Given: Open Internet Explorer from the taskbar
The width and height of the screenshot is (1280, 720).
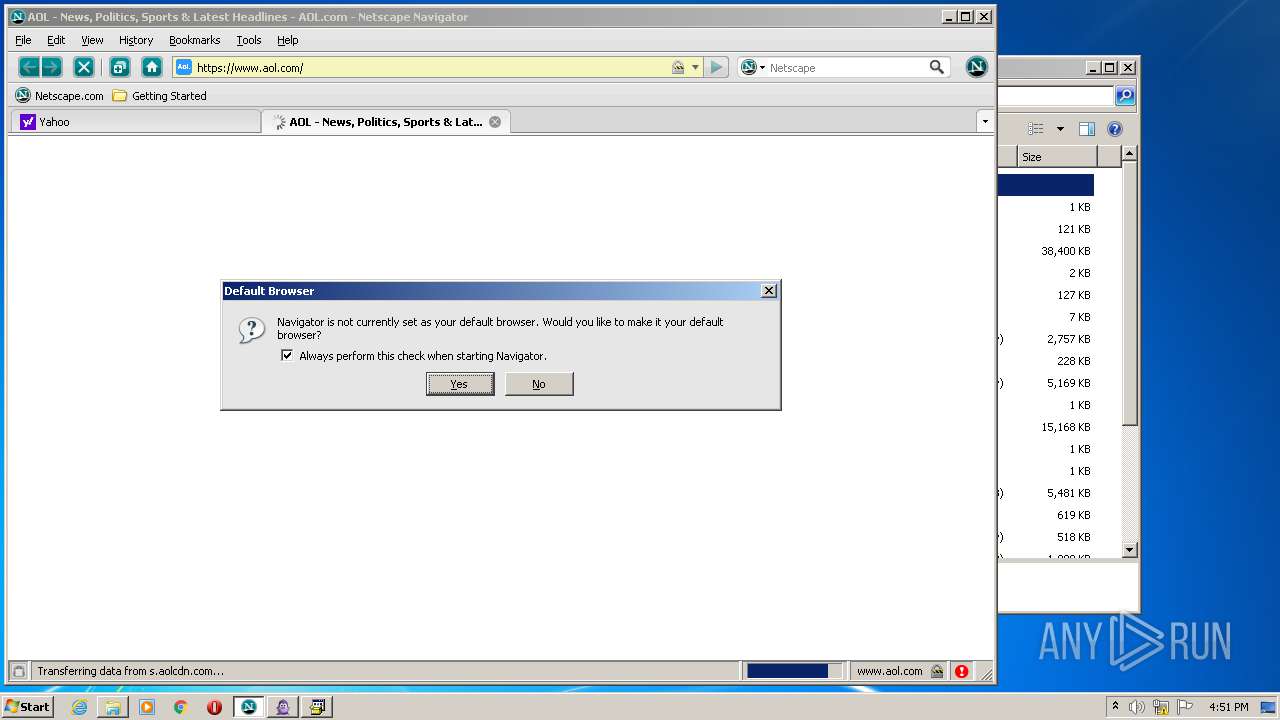Looking at the screenshot, I should click(x=79, y=707).
